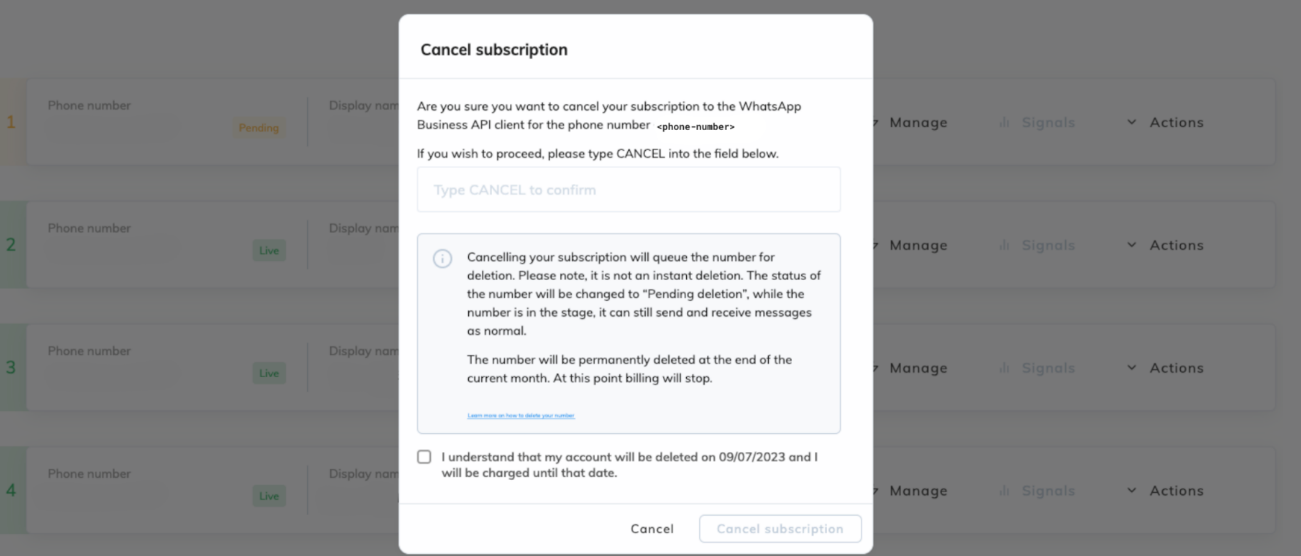Tick the account deletion acknowledgement checkbox
Screen dimensions: 1301x556
[x=425, y=457]
